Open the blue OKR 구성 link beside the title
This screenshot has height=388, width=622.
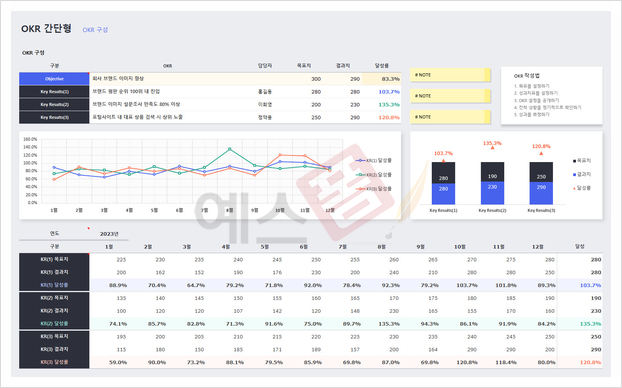(x=95, y=30)
